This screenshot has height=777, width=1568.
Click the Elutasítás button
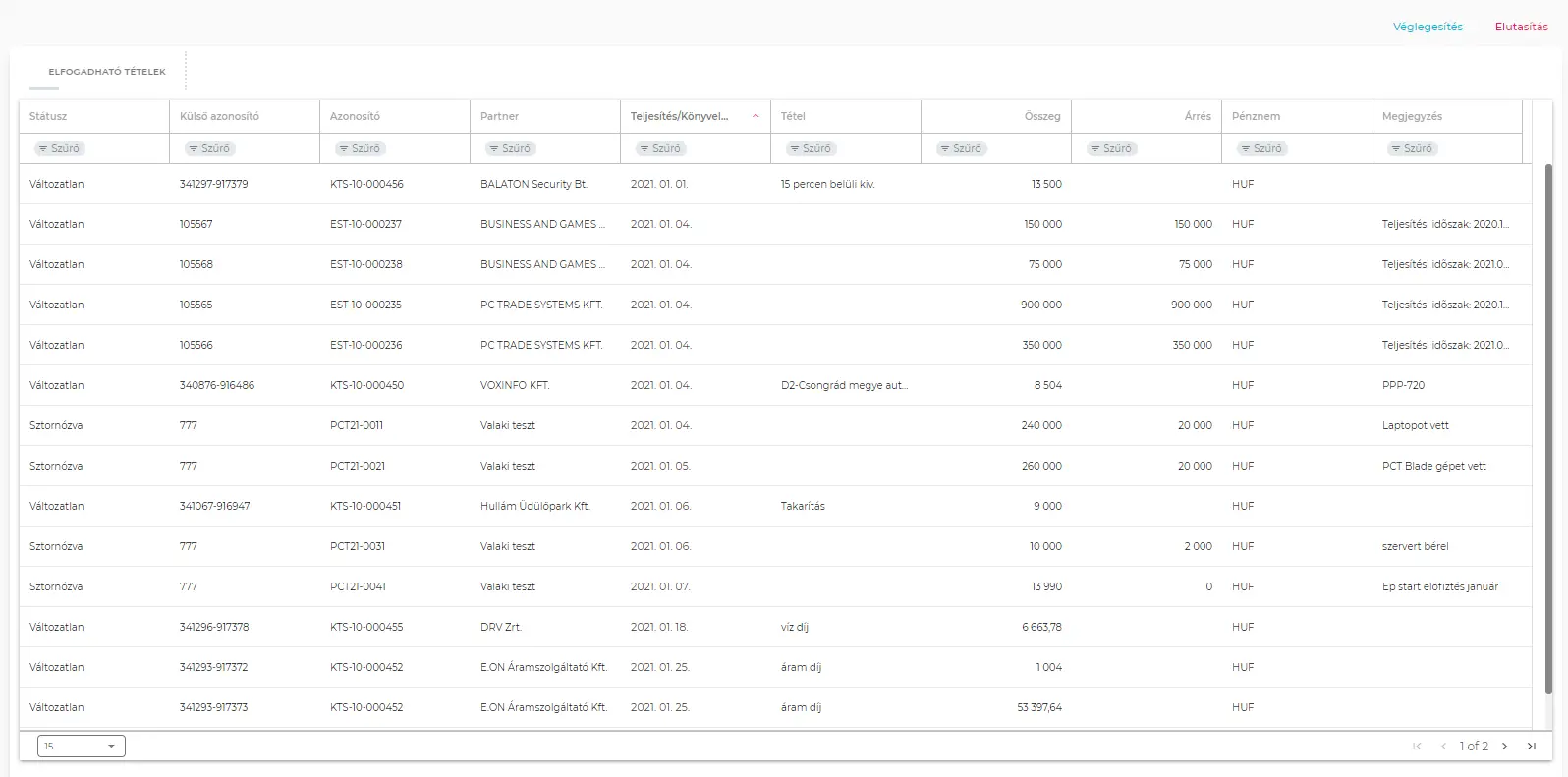tap(1521, 27)
